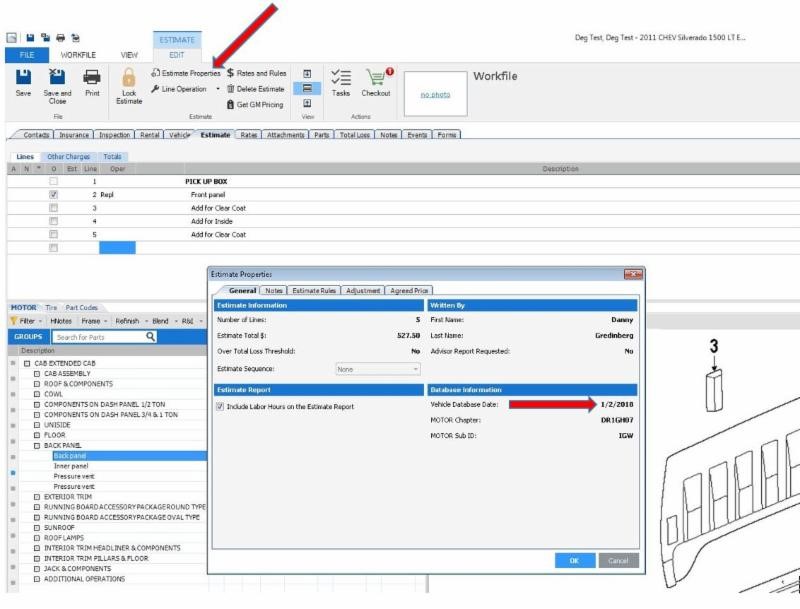Click search magnifier in Search for Parts
800x609 pixels.
(x=151, y=337)
